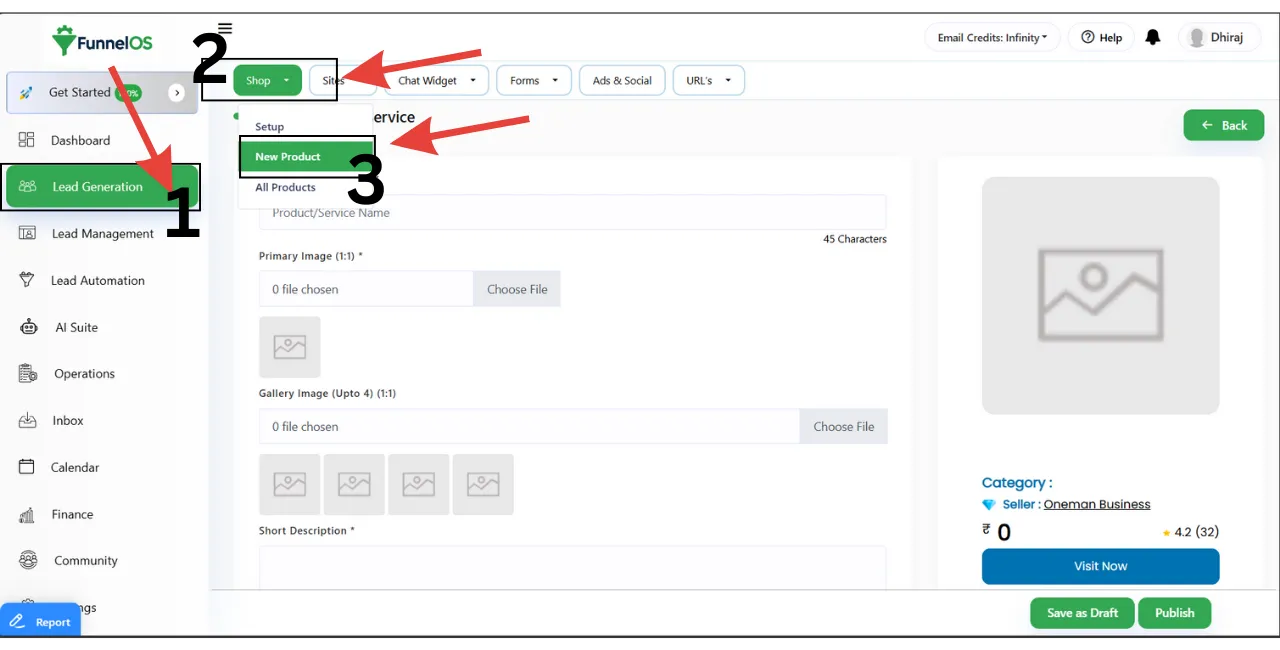Select New Product from Shop menu
The image size is (1280, 650).
point(288,157)
